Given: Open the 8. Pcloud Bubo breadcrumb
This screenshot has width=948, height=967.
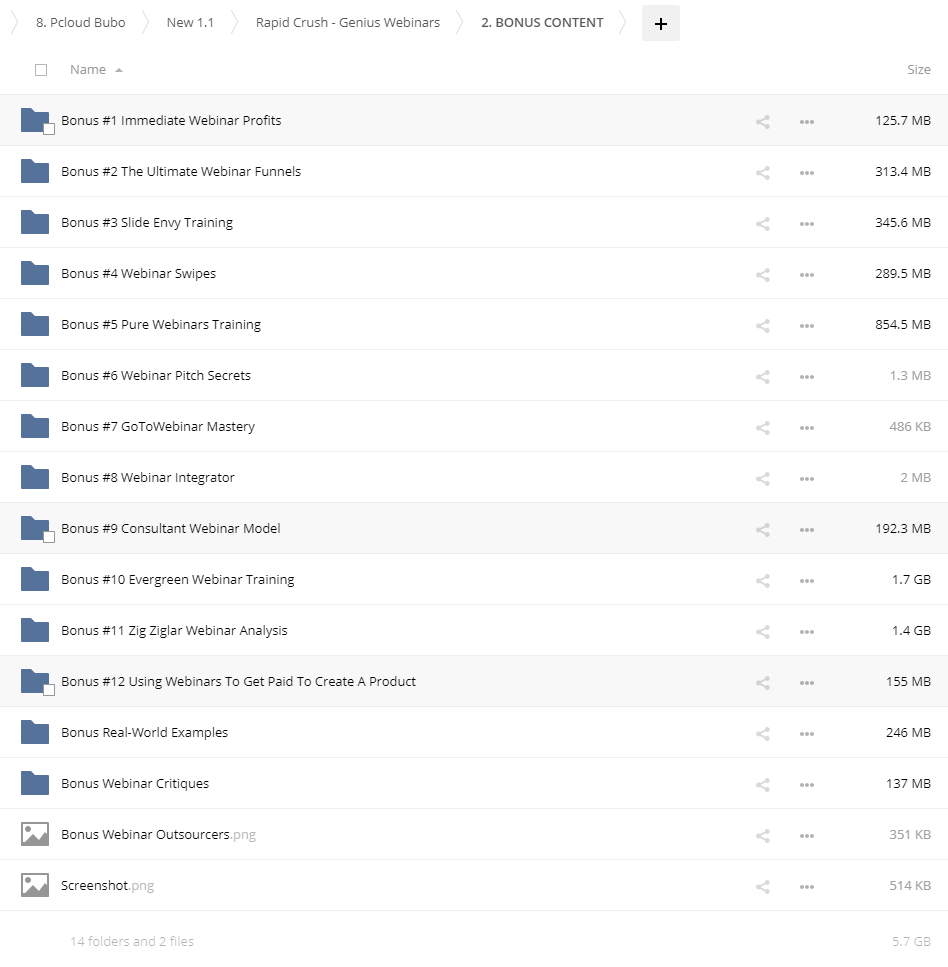Looking at the screenshot, I should click(80, 23).
